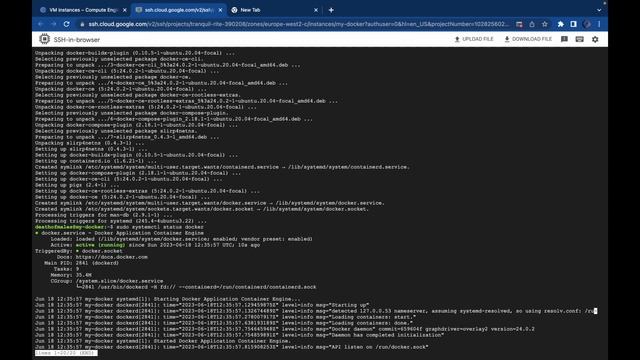Click the 'Unpacking docker-buildx-plugin' first terminal line
This screenshot has height=360, width=640.
tap(135, 53)
